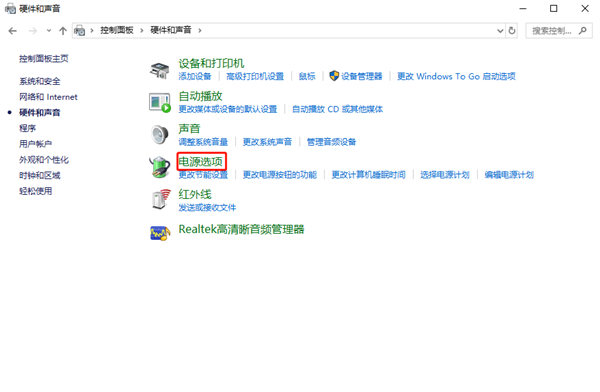Viewport: 600px width, 392px height.
Task: Click the 更改计算机睡眠时间 link
Action: pyautogui.click(x=368, y=175)
